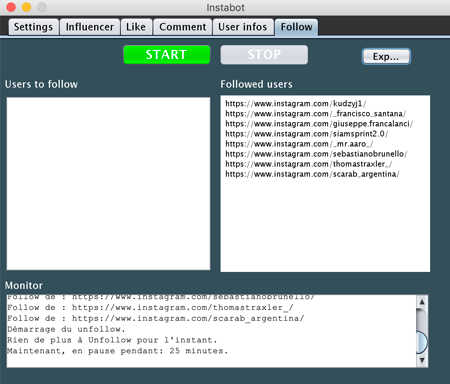
Task: Select the Follow tab
Action: pyautogui.click(x=296, y=27)
